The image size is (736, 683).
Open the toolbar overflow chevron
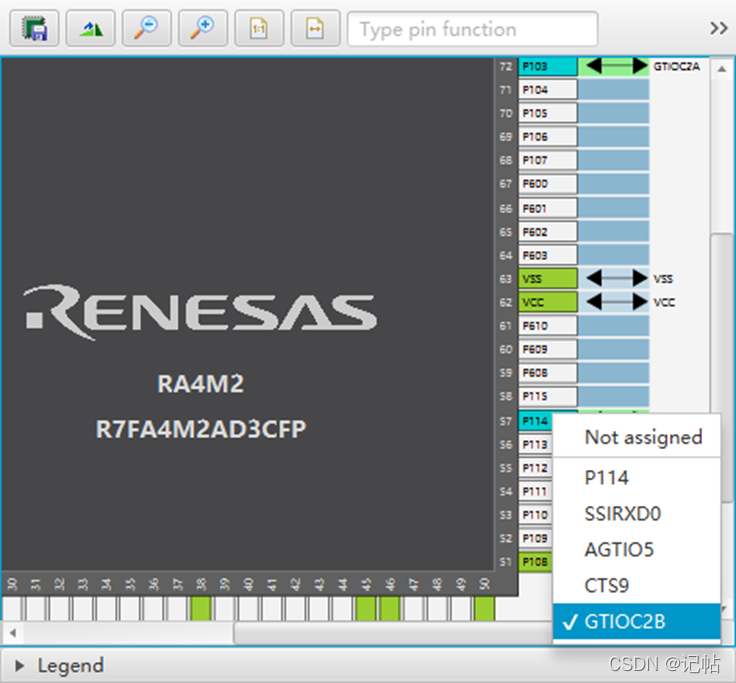pyautogui.click(x=718, y=28)
